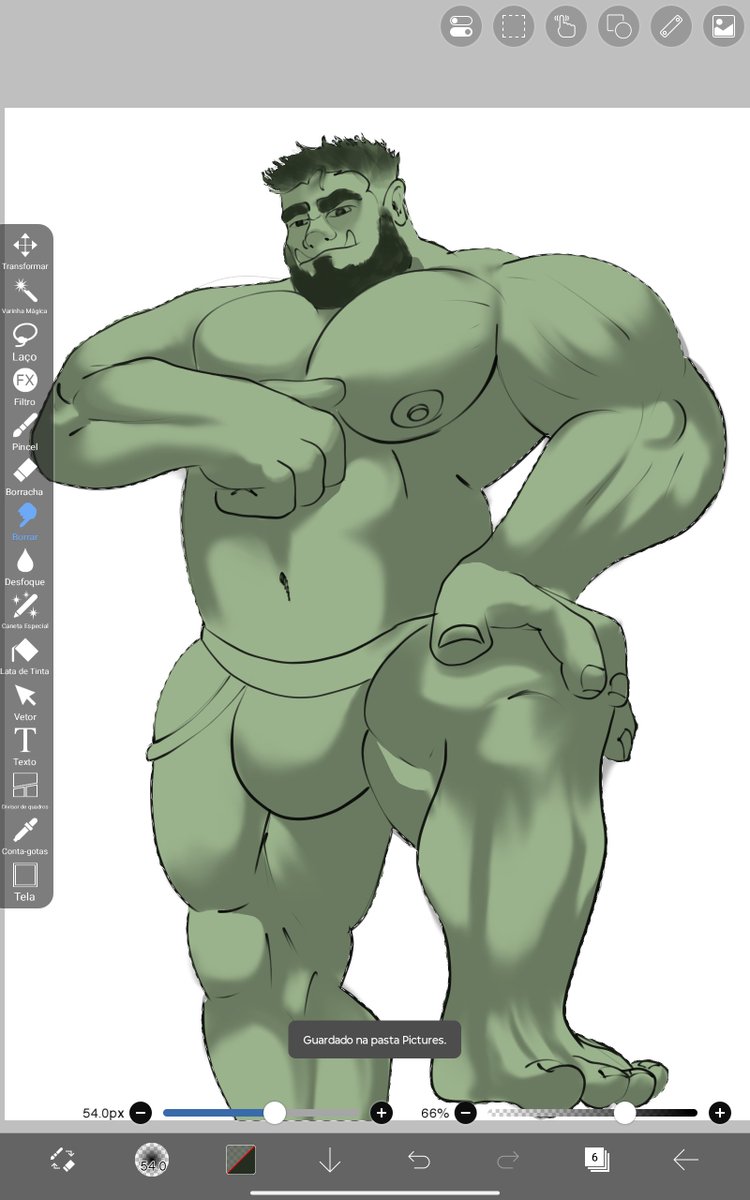
Task: Select the Caneta Especial tool
Action: [25, 611]
